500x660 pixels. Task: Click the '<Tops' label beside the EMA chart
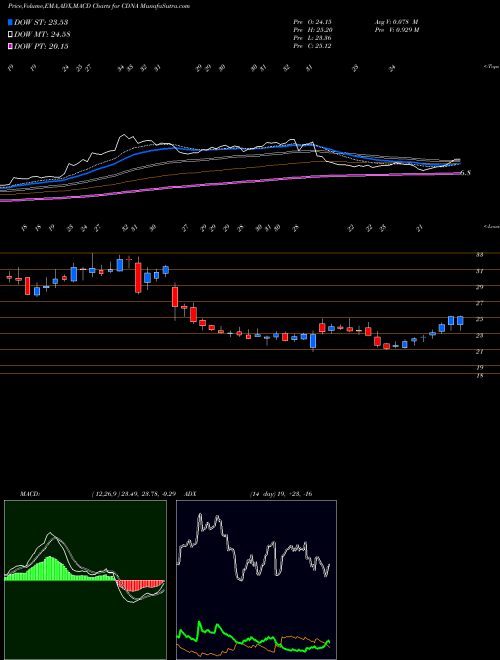point(491,67)
